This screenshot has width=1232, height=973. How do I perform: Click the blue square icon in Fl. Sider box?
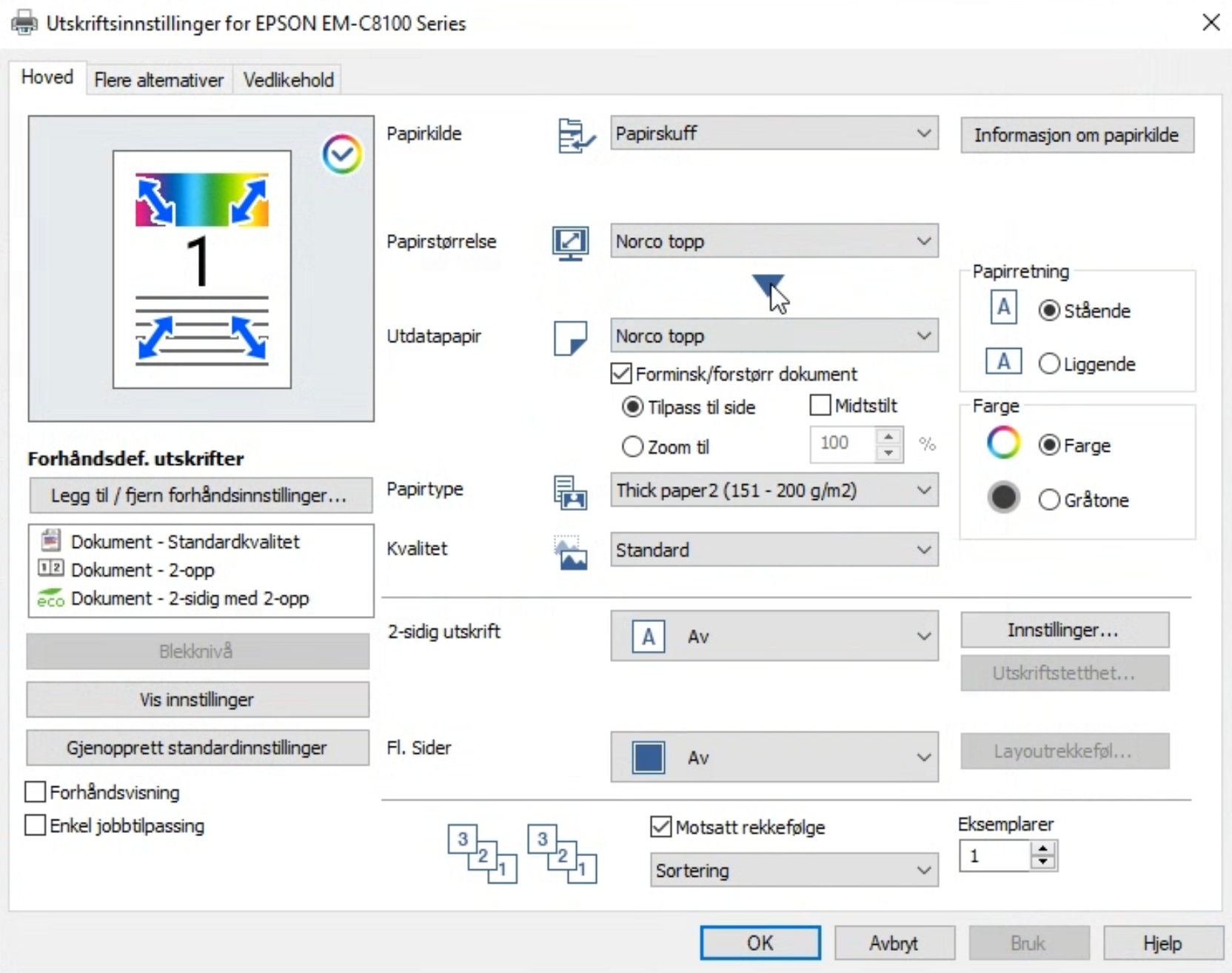(648, 758)
